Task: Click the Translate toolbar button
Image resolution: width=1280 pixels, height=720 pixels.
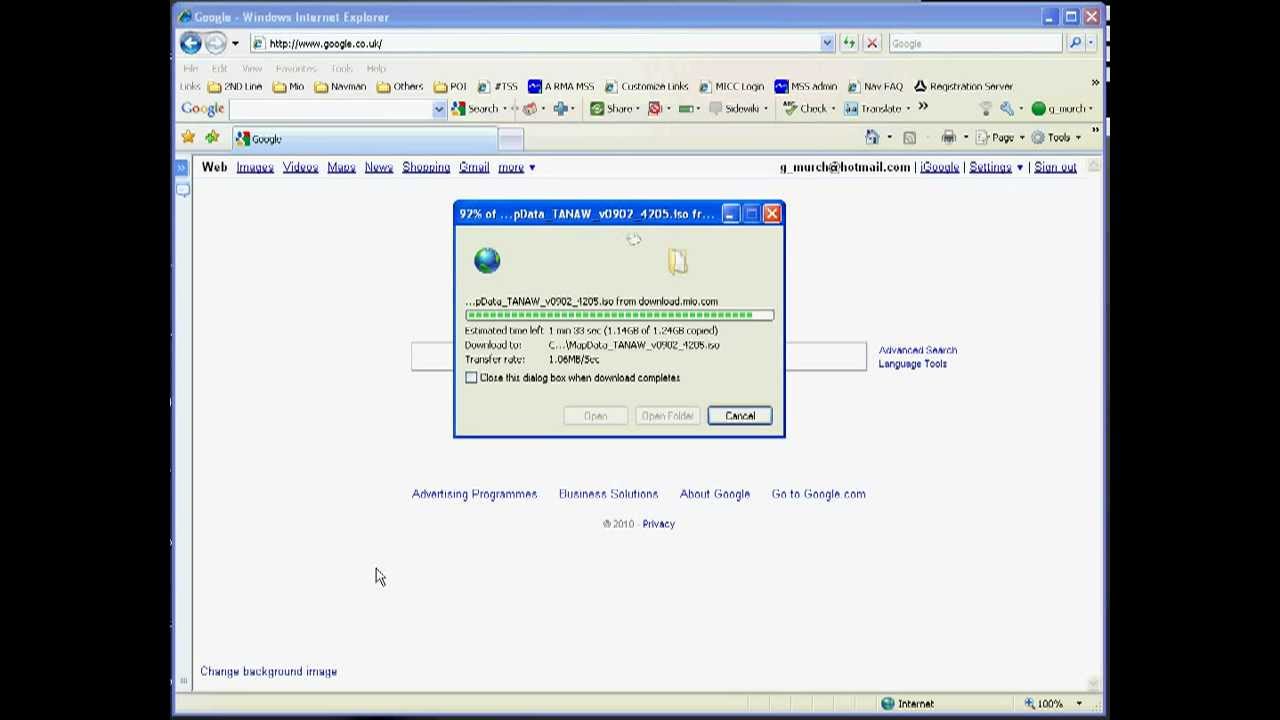Action: click(x=873, y=108)
